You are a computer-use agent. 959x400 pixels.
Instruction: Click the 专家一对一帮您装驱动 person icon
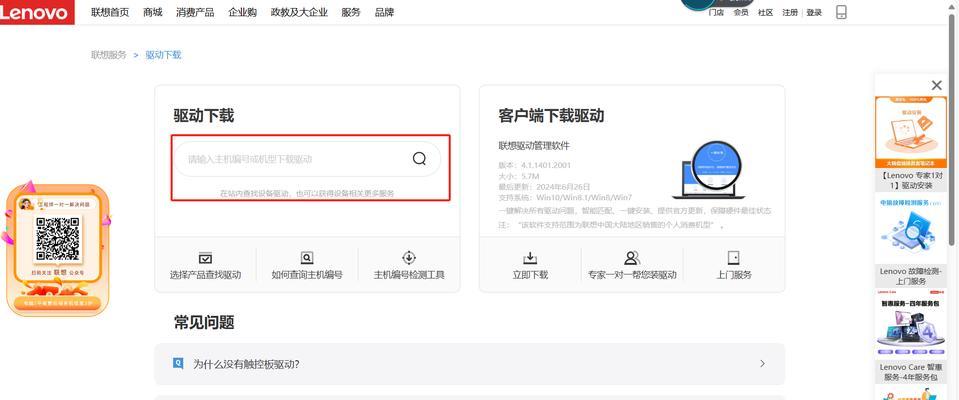click(632, 257)
